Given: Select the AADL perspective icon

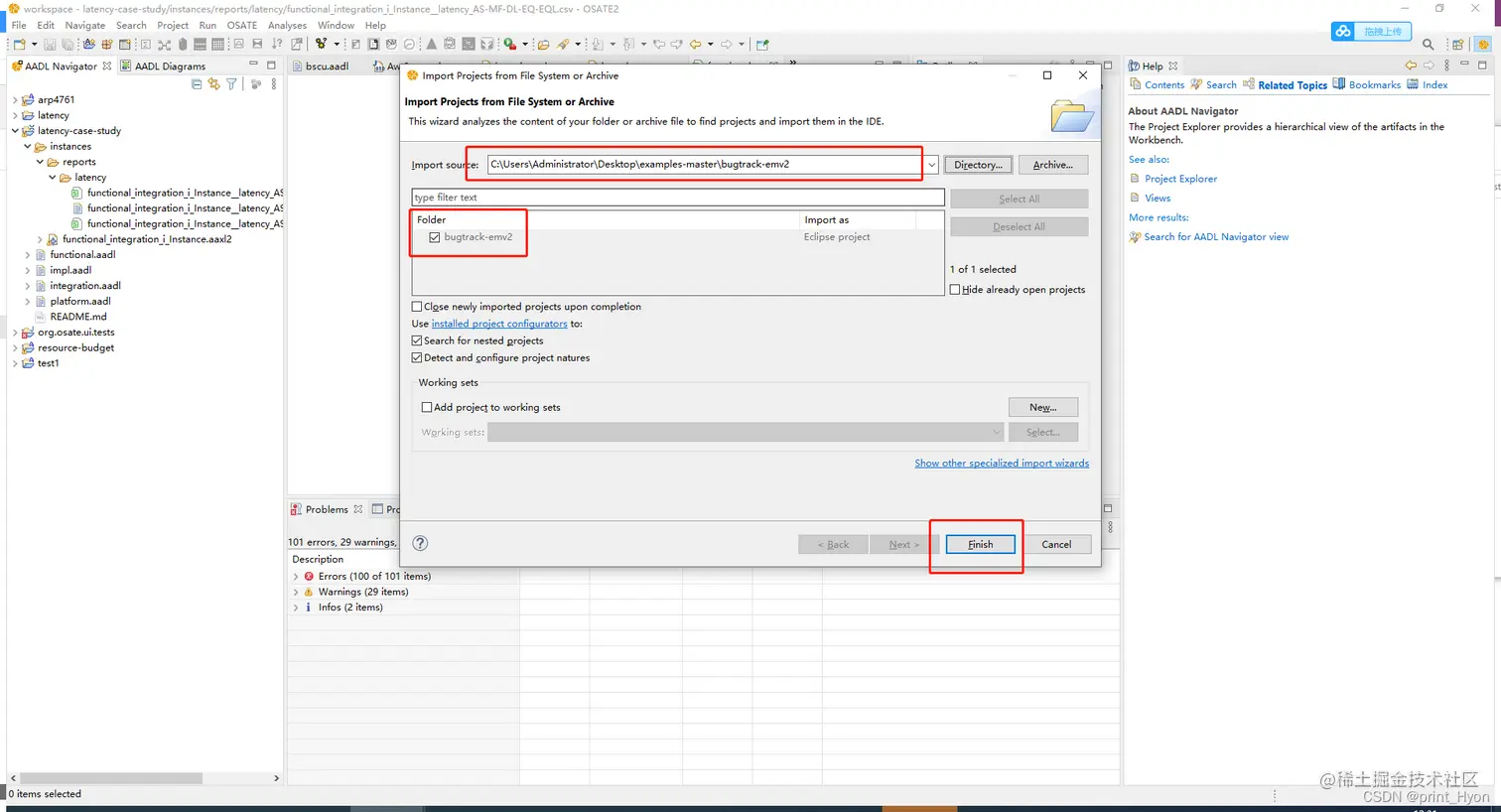Looking at the screenshot, I should click(1483, 45).
